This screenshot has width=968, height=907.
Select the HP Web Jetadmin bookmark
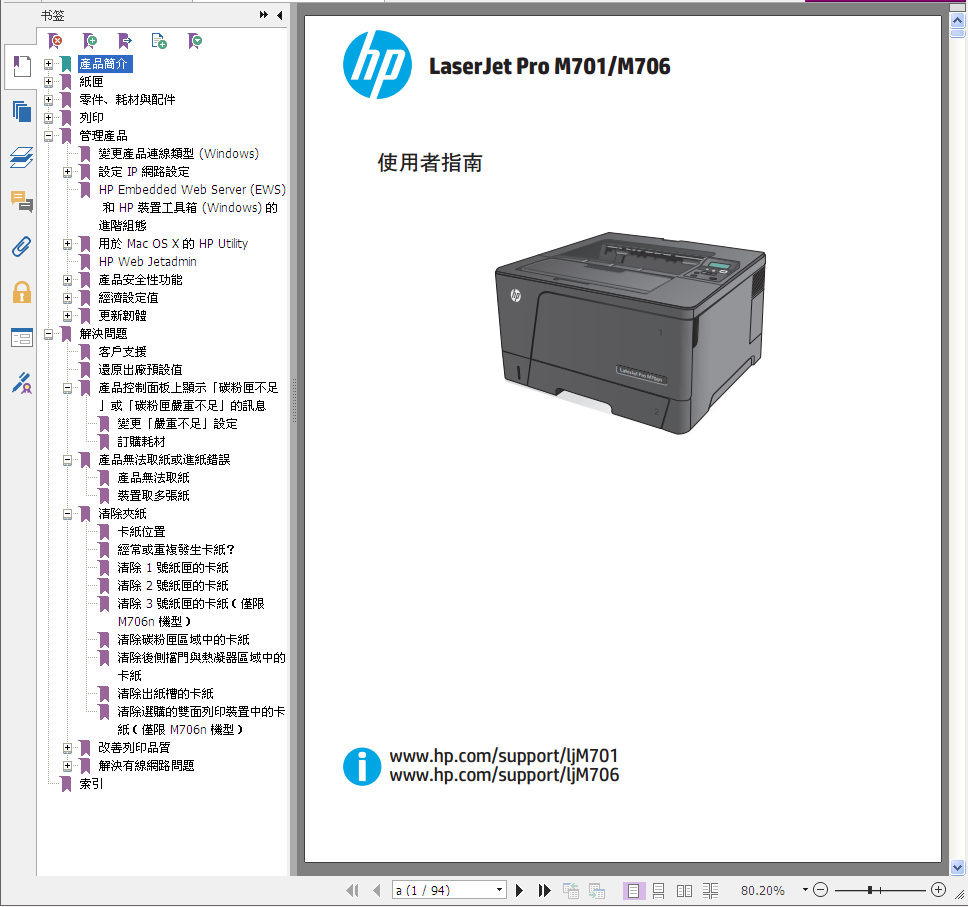click(x=148, y=262)
